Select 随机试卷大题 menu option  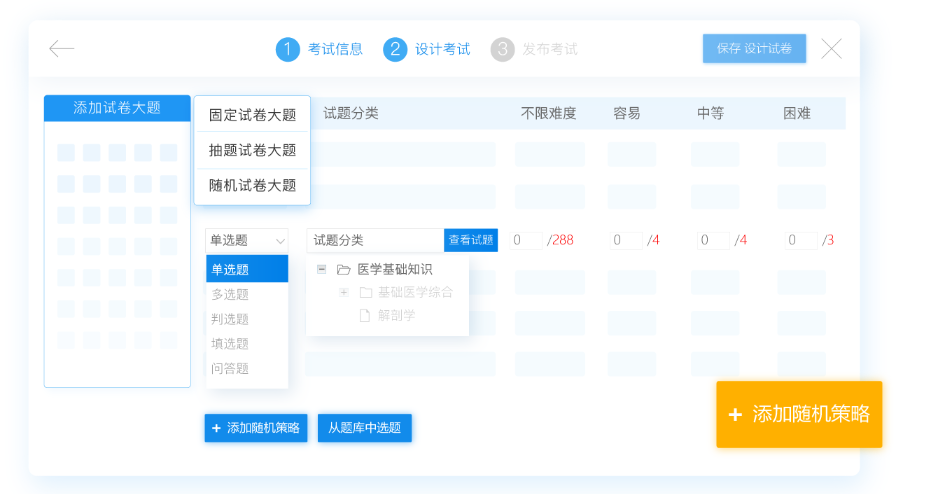pyautogui.click(x=252, y=185)
